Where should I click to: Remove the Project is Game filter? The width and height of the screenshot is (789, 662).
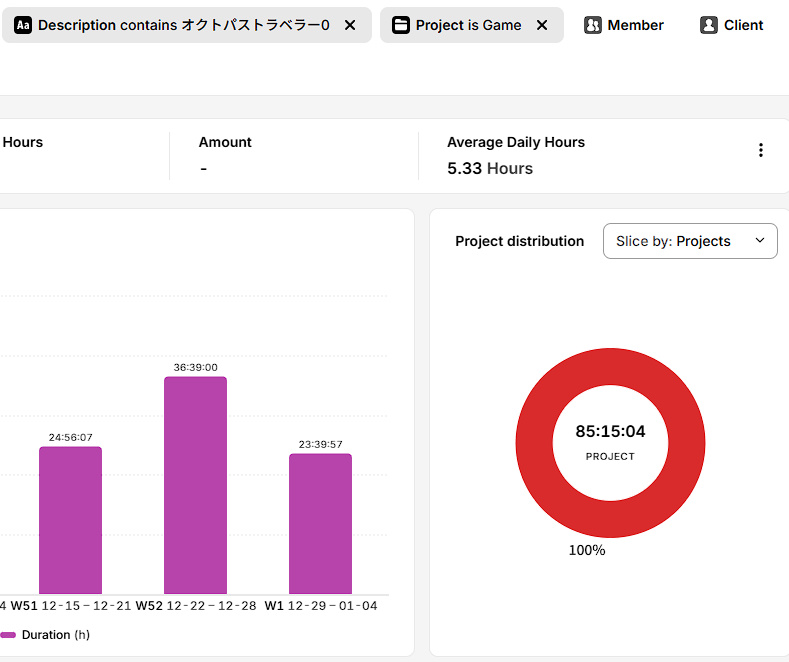542,25
